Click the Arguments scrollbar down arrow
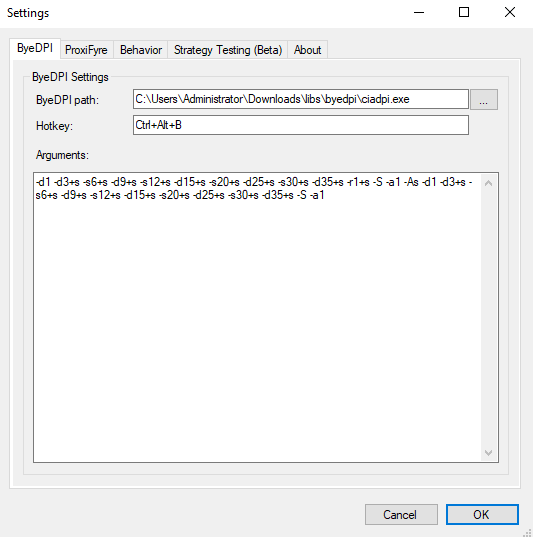 point(489,453)
